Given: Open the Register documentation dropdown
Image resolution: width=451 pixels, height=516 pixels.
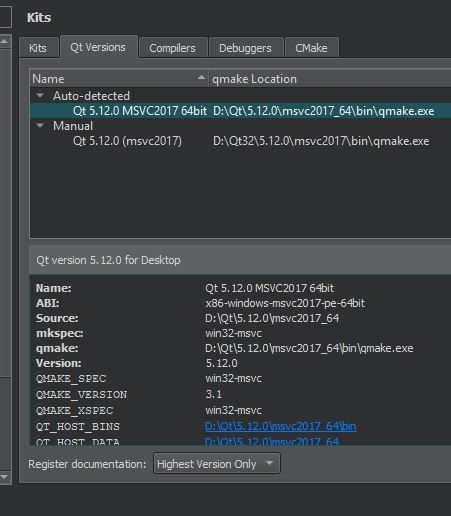Looking at the screenshot, I should 217,464.
